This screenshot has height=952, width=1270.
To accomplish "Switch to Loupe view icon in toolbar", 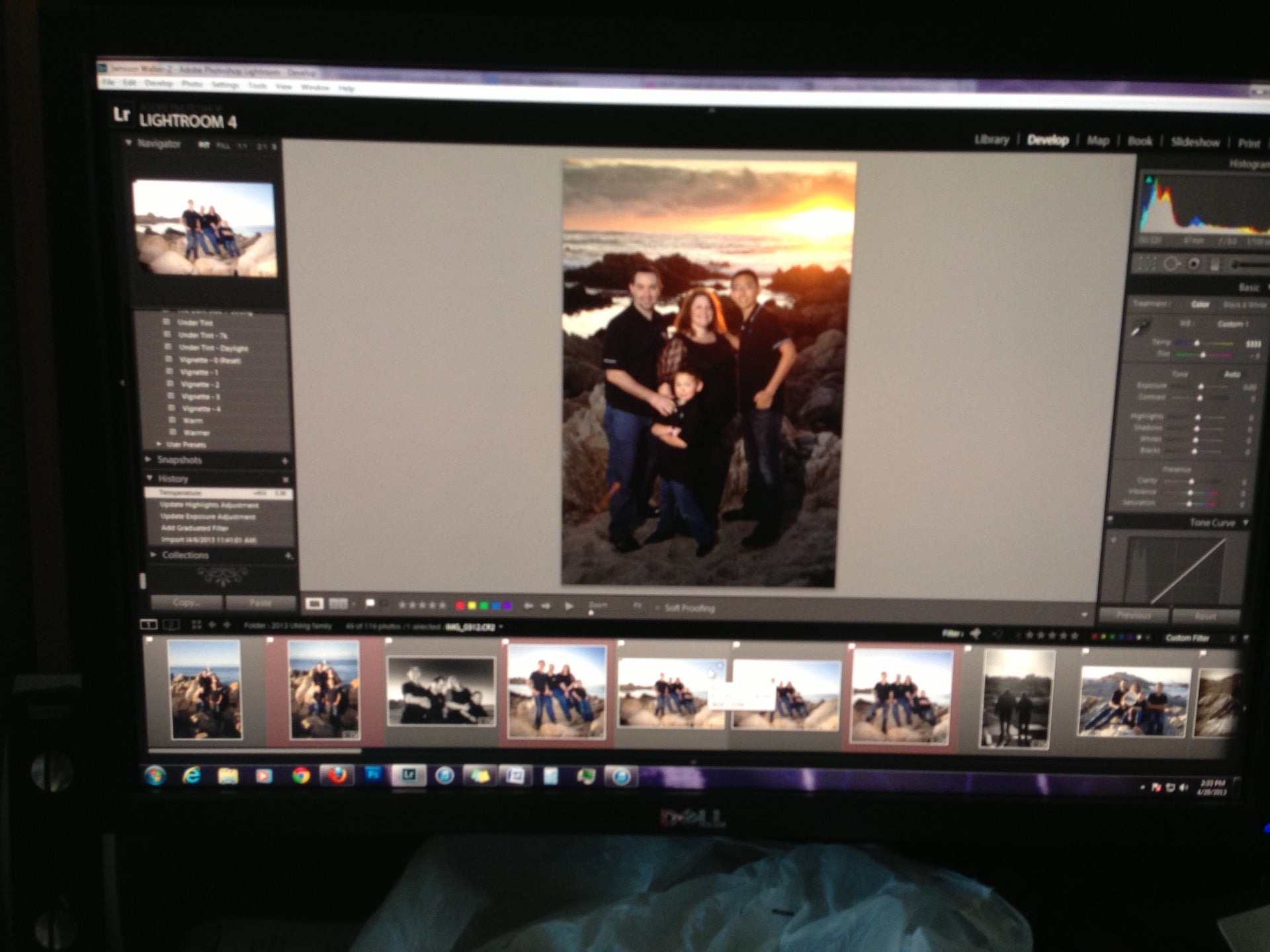I will pos(314,604).
